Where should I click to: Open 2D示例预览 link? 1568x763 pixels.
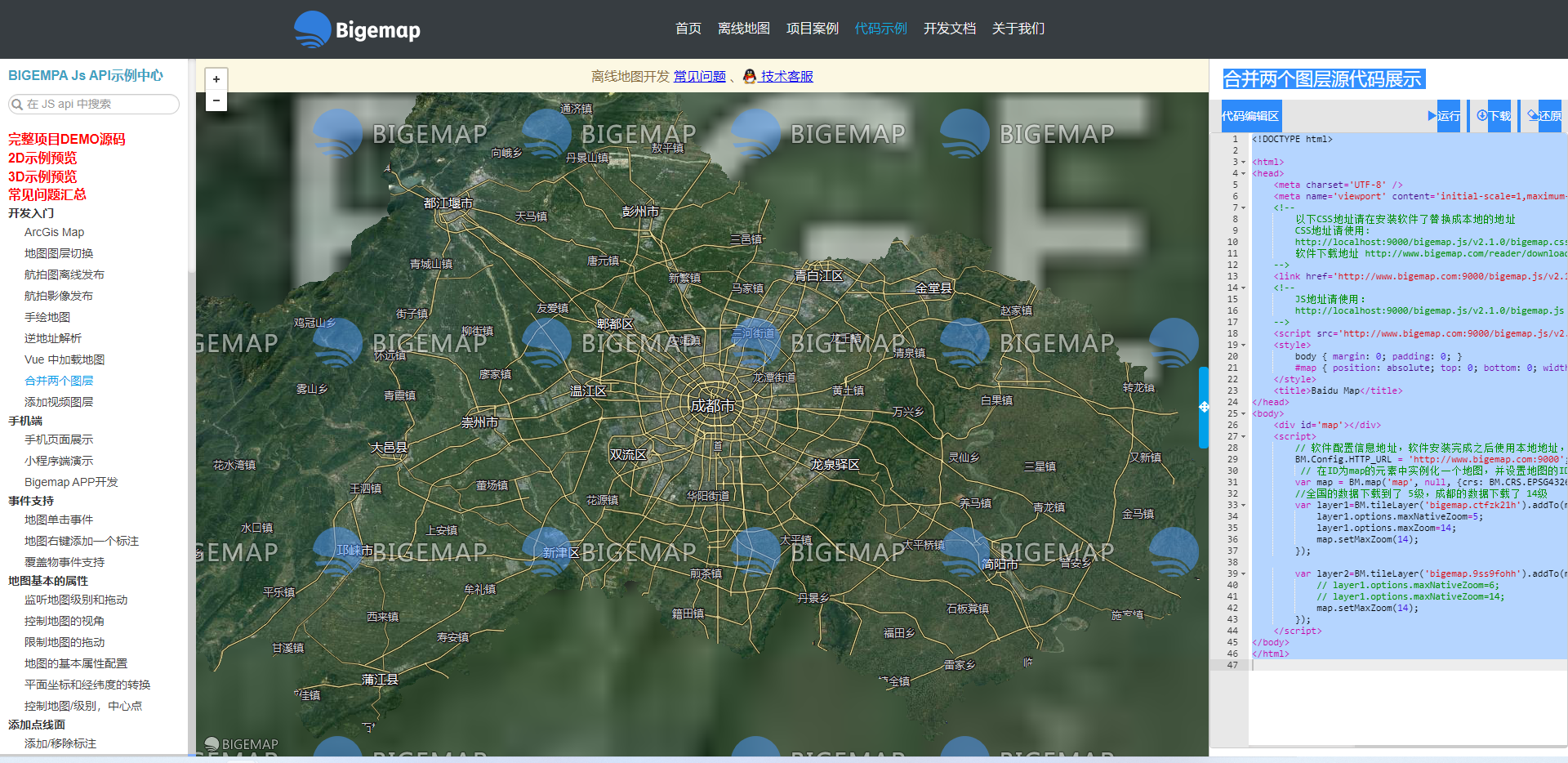42,158
